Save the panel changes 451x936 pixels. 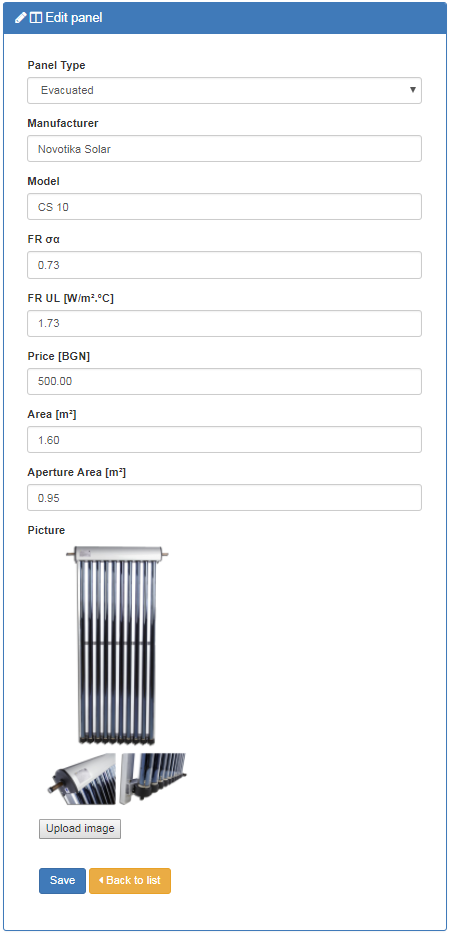pyautogui.click(x=63, y=880)
